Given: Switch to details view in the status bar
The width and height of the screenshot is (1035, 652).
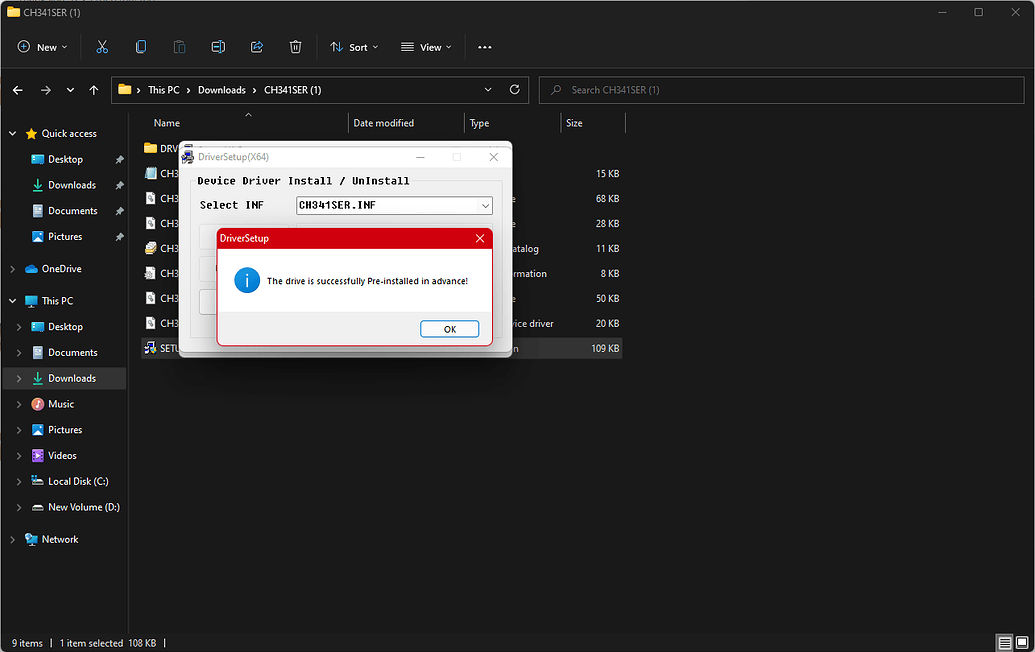Looking at the screenshot, I should (1002, 642).
